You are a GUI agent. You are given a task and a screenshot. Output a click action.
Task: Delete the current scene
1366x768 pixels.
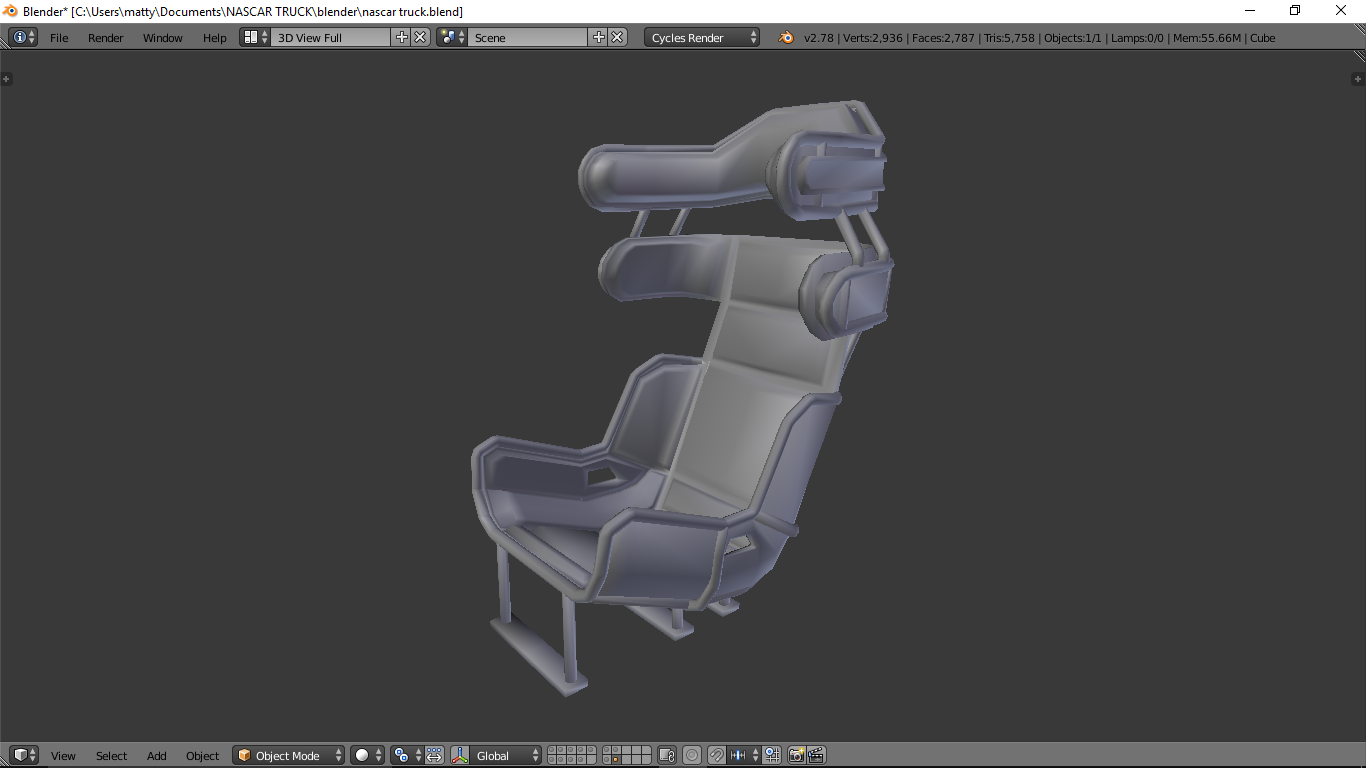(x=618, y=37)
